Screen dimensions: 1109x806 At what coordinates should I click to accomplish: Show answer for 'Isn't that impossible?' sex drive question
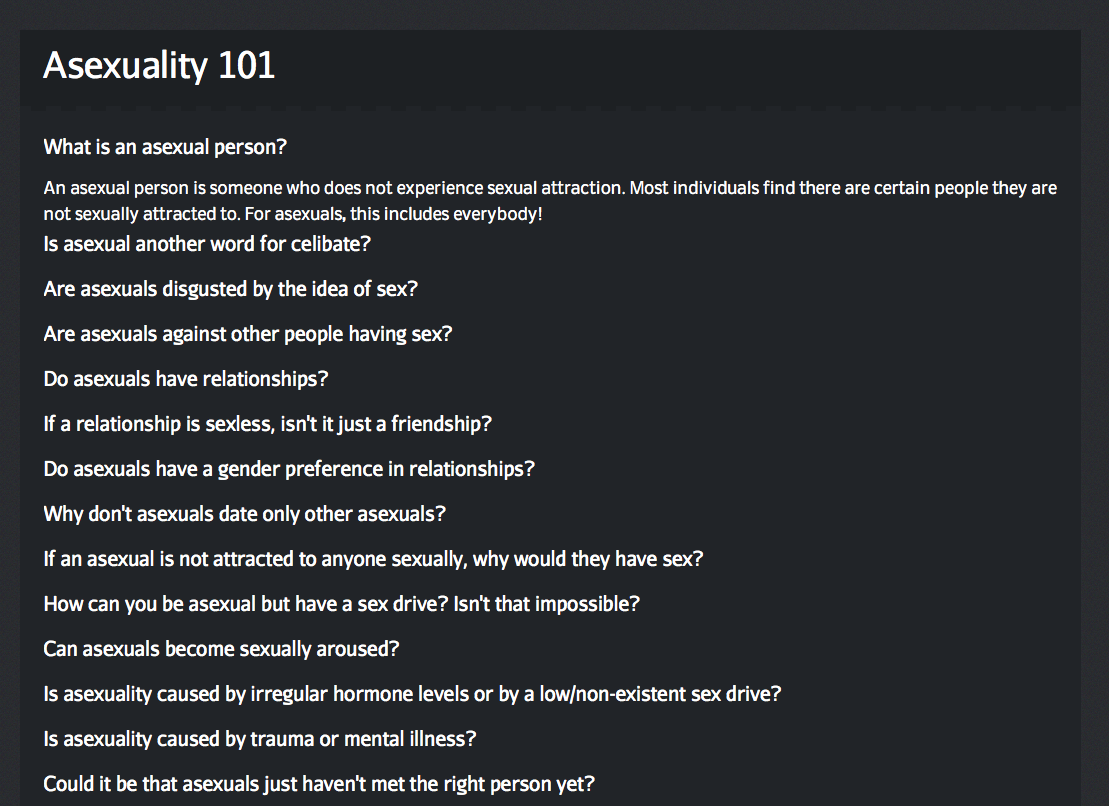(x=341, y=604)
